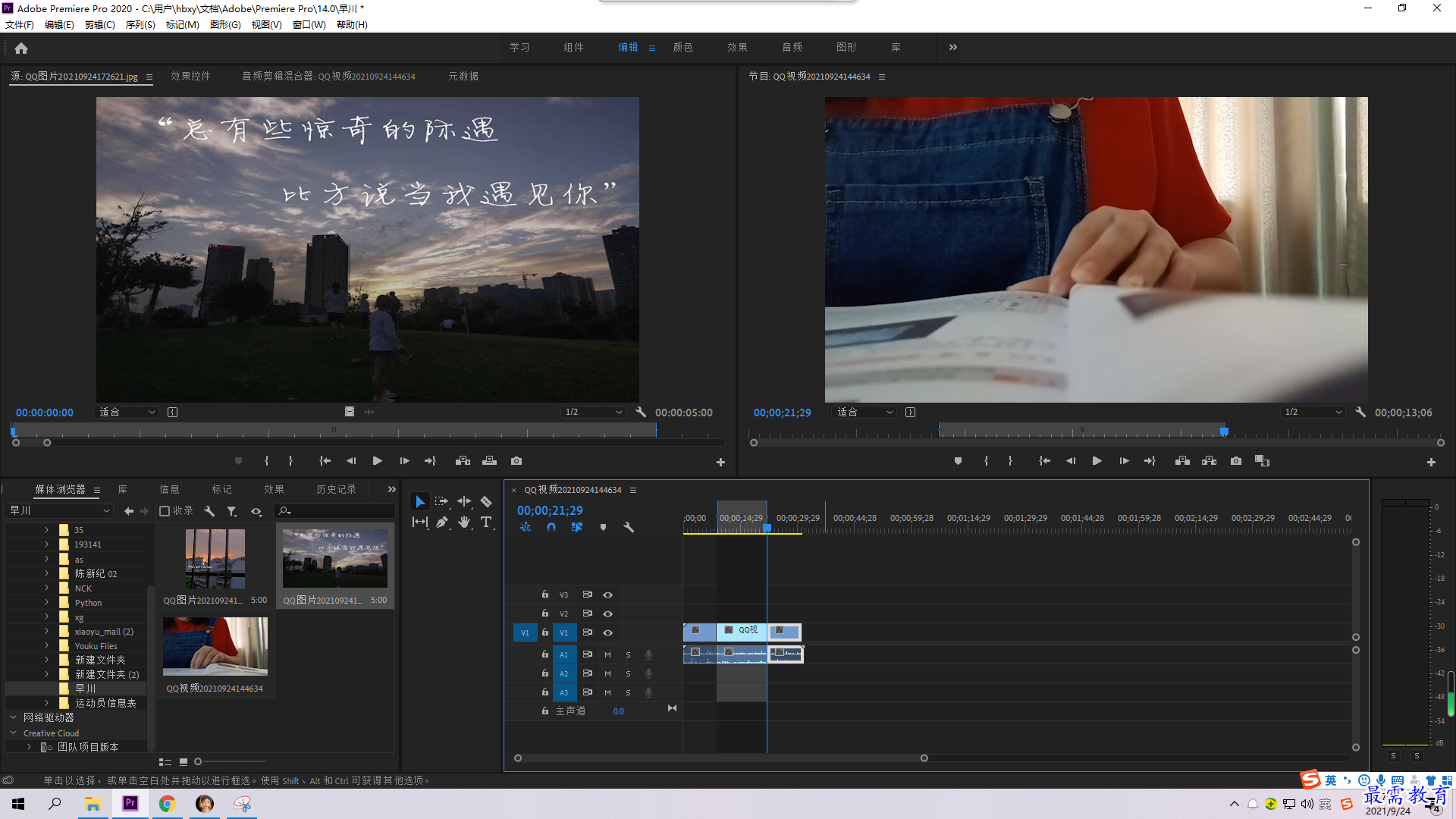
Task: Open program monitor zoom dropdown 适合
Action: point(864,413)
